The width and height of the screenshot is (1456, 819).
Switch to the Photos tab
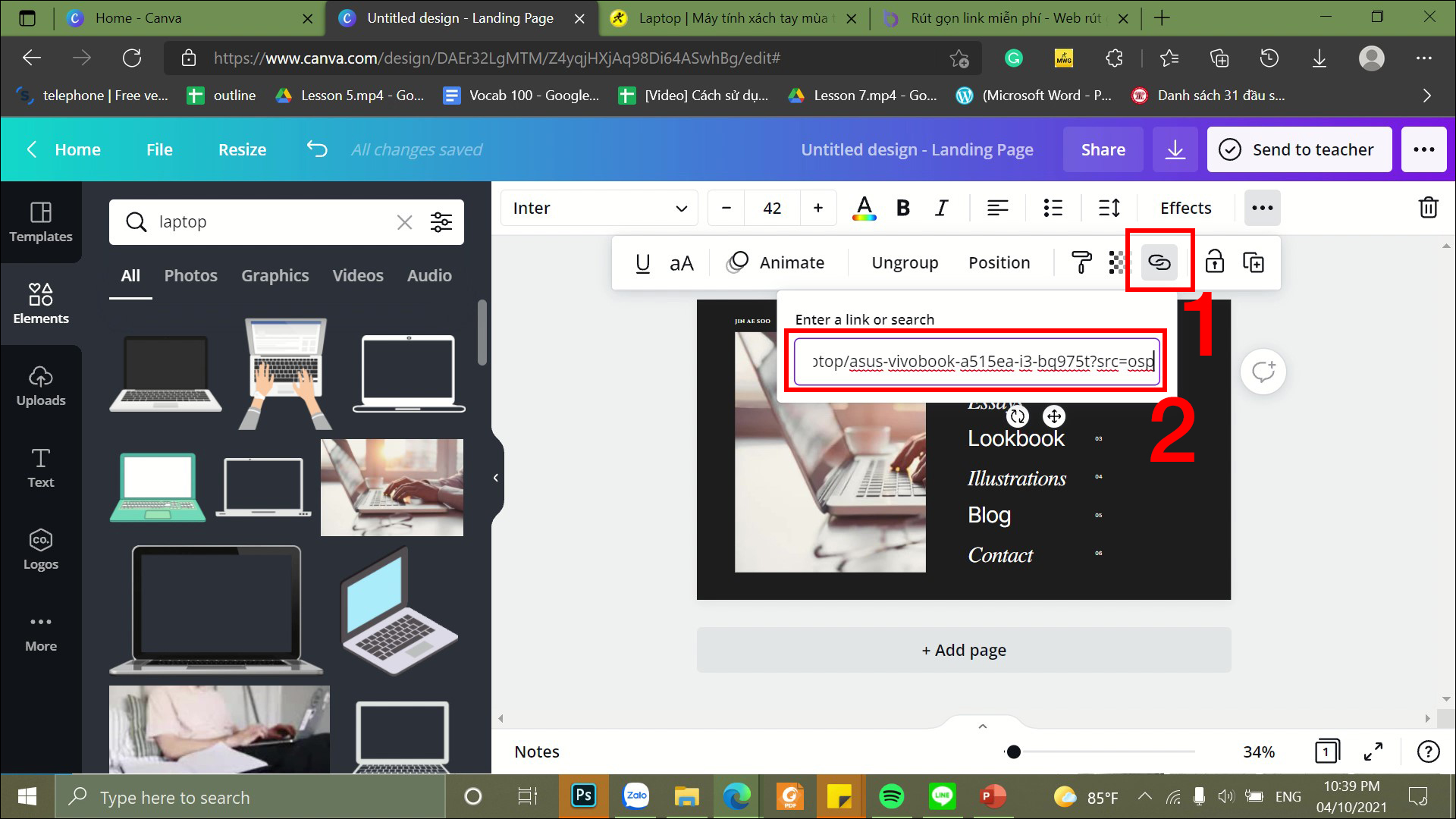point(190,275)
